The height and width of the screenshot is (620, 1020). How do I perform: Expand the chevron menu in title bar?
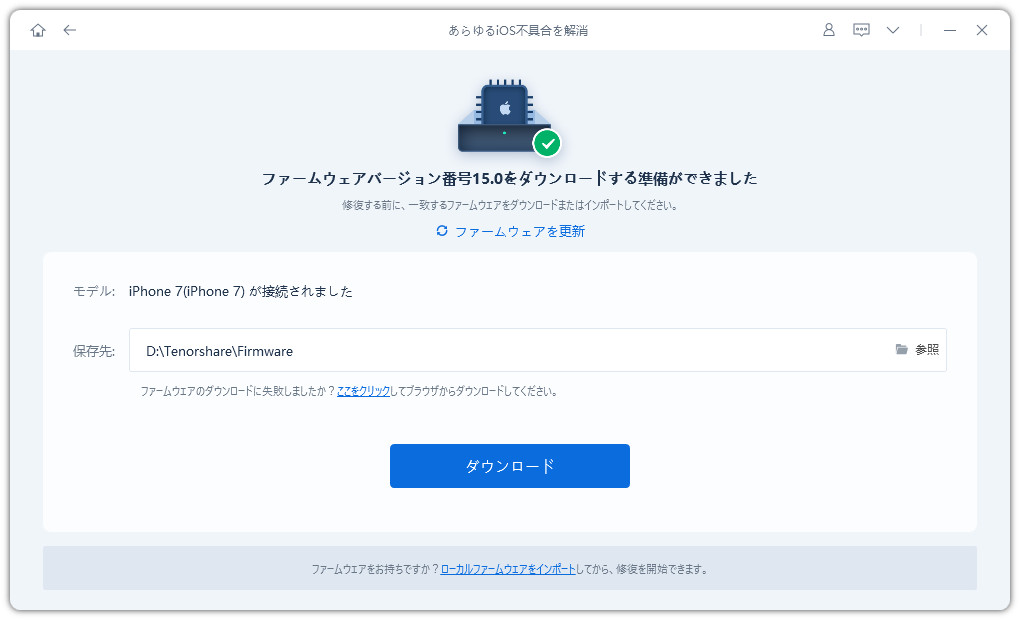[893, 30]
